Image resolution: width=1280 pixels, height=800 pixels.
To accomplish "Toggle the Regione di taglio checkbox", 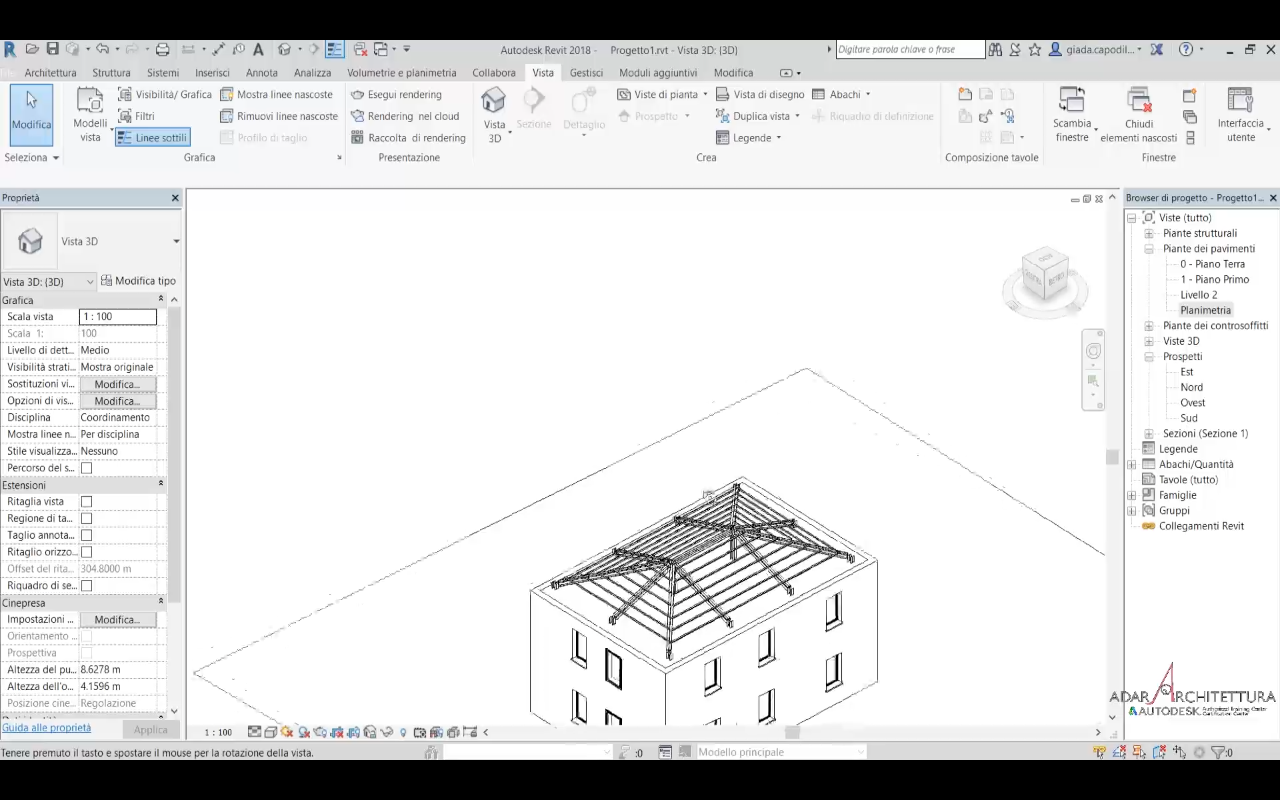I will click(x=86, y=519).
